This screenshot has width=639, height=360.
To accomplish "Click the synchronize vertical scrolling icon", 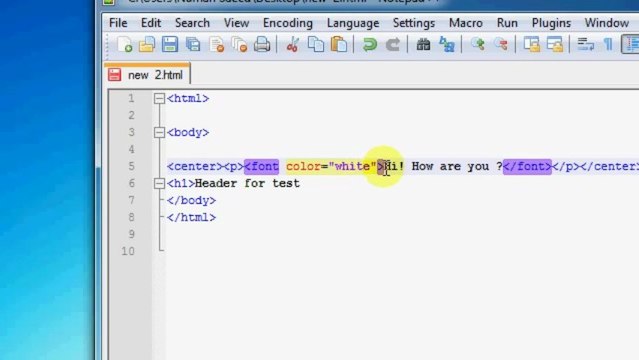I will tap(532, 44).
